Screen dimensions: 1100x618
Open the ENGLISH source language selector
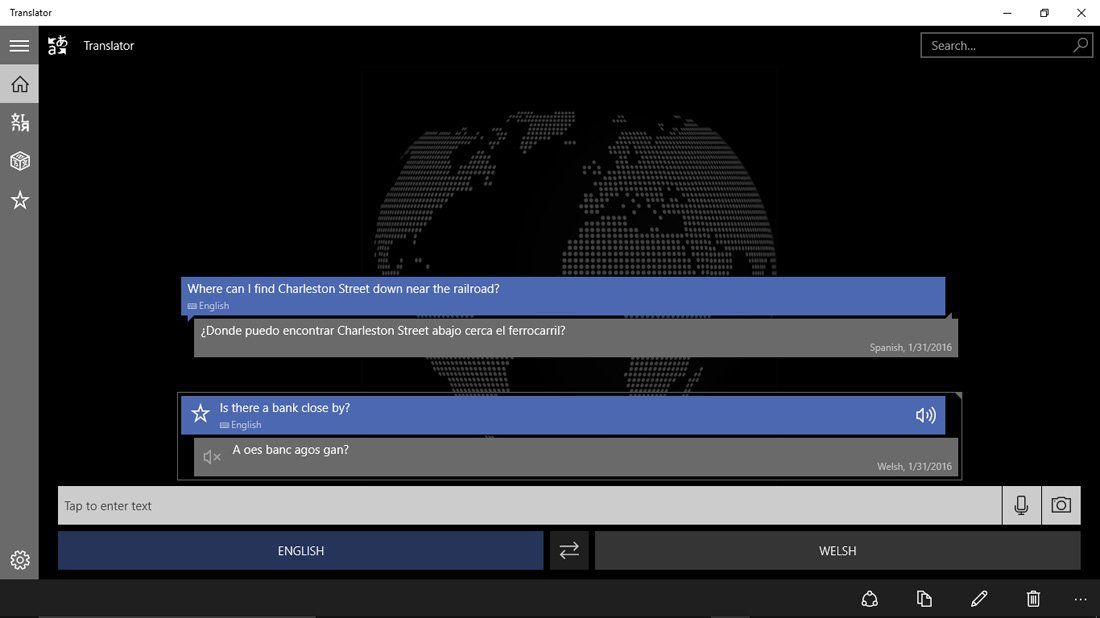[x=300, y=550]
